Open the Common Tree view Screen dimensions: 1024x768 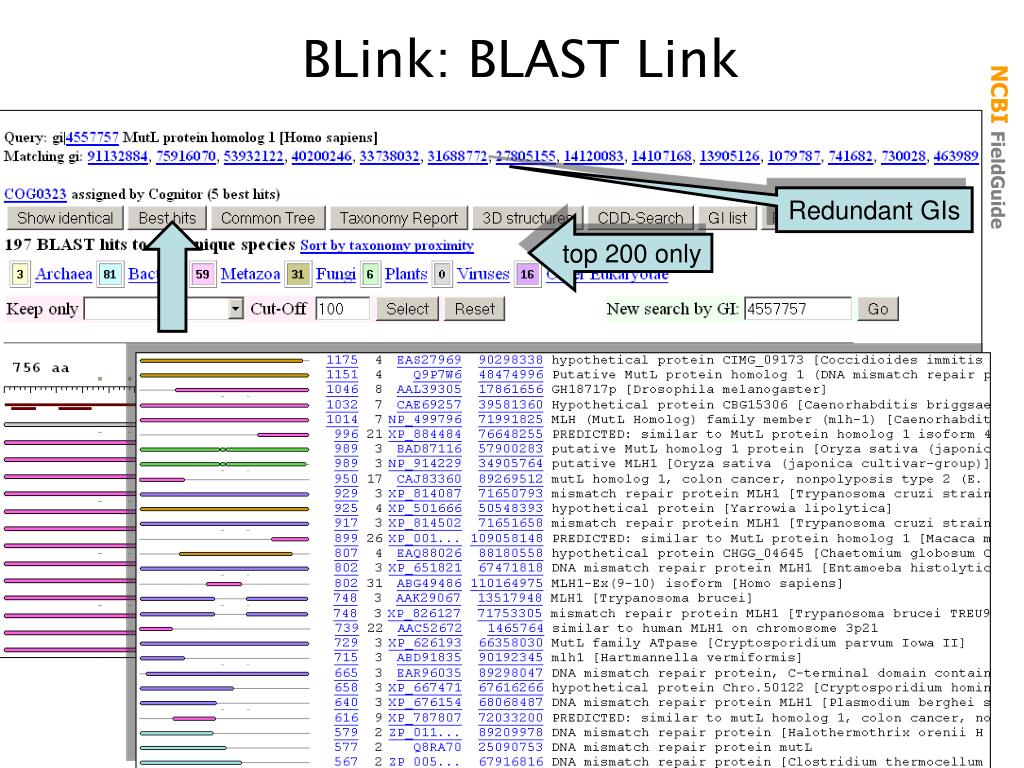(x=268, y=218)
